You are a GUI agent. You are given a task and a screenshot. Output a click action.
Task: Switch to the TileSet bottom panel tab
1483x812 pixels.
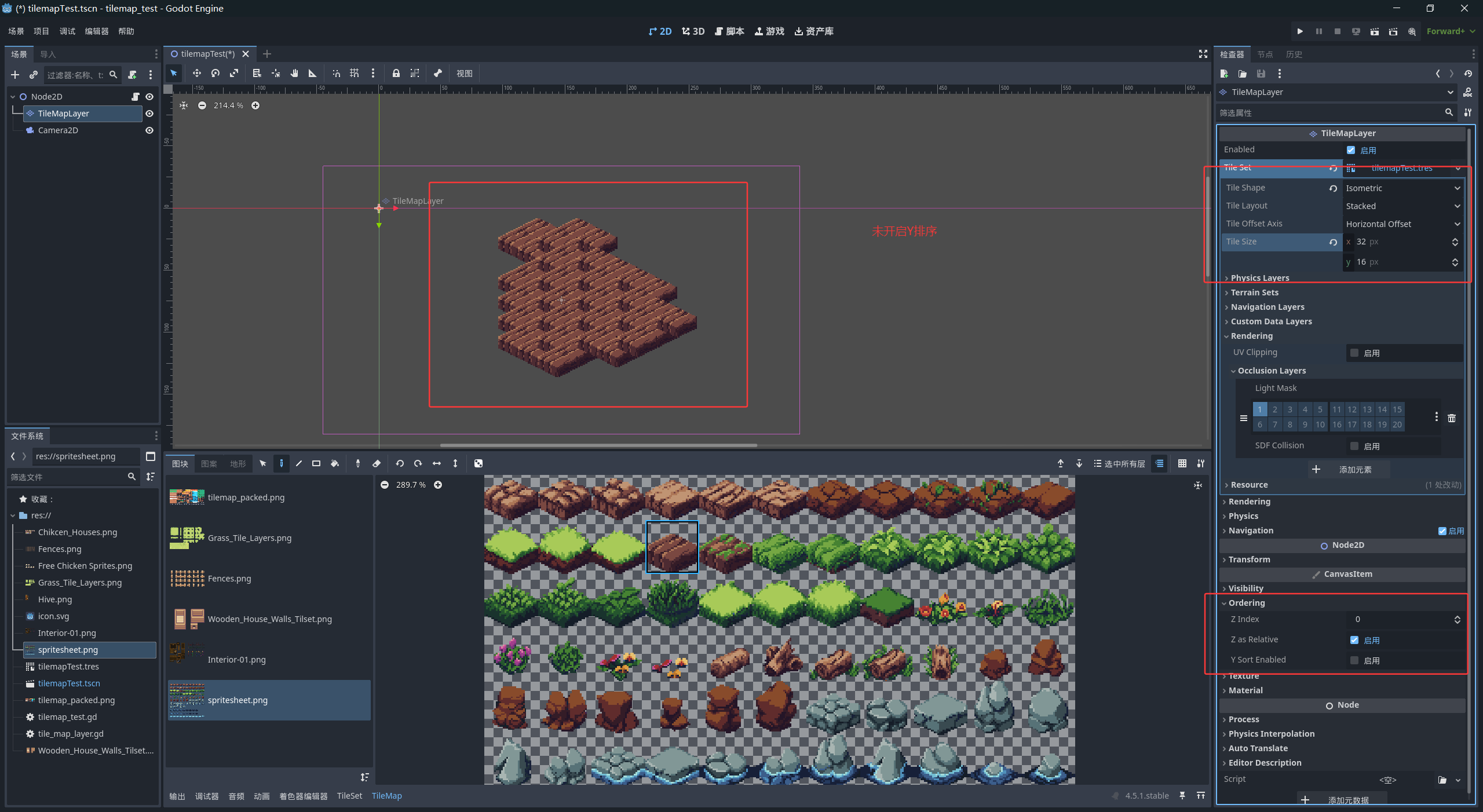pos(349,796)
